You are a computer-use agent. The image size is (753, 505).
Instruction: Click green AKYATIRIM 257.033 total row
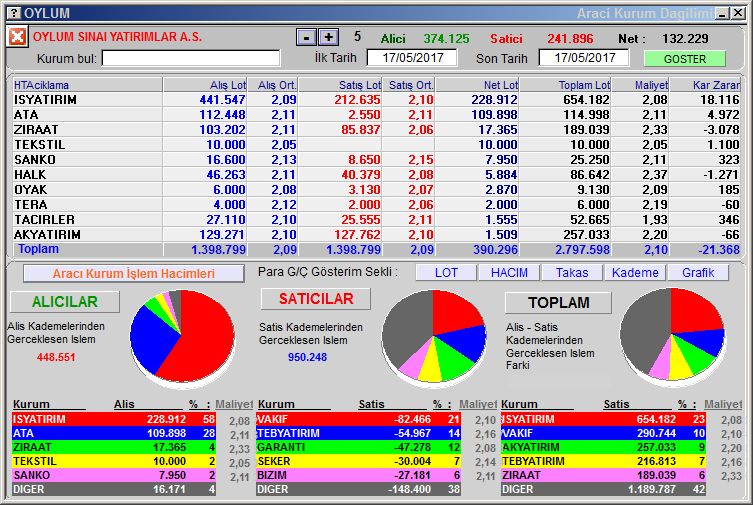[x=603, y=447]
